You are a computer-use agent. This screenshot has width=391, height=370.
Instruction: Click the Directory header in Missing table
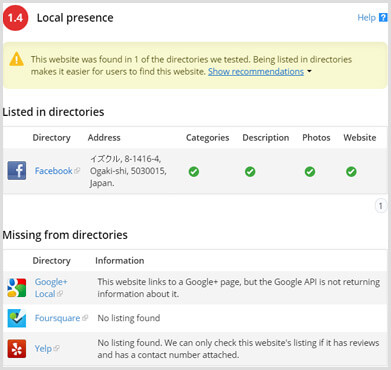click(x=51, y=261)
